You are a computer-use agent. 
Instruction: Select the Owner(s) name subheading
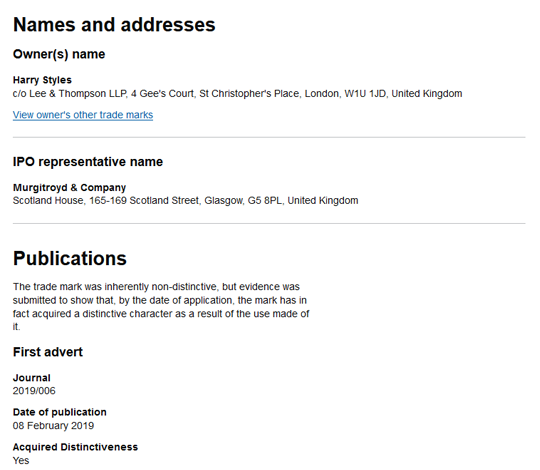click(x=59, y=54)
